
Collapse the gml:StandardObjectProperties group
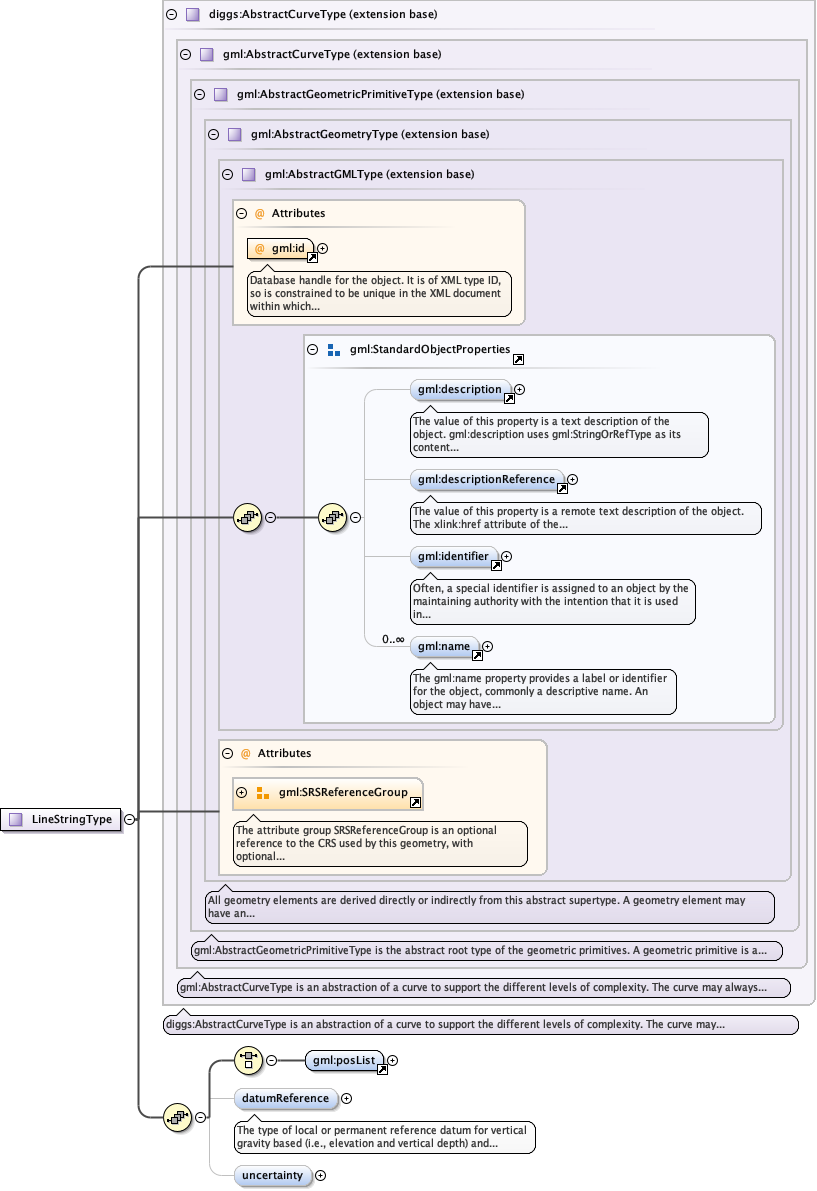pos(313,350)
